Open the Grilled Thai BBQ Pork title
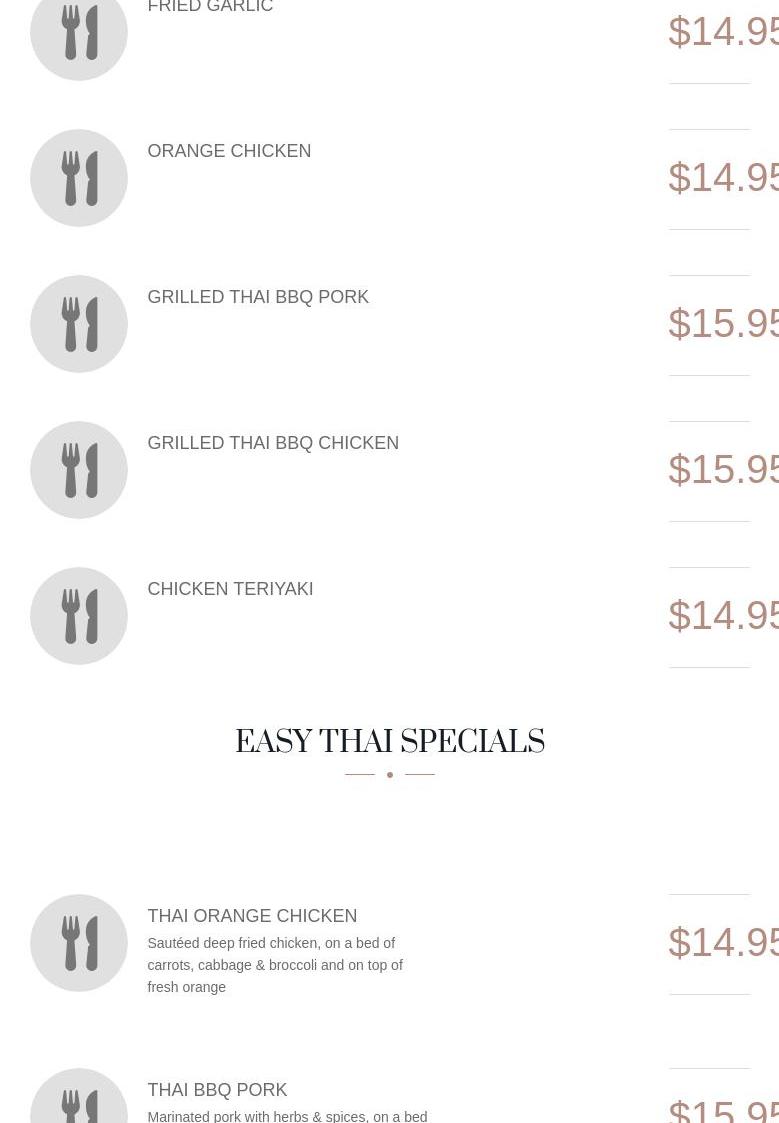Image resolution: width=779 pixels, height=1123 pixels. coord(258,297)
